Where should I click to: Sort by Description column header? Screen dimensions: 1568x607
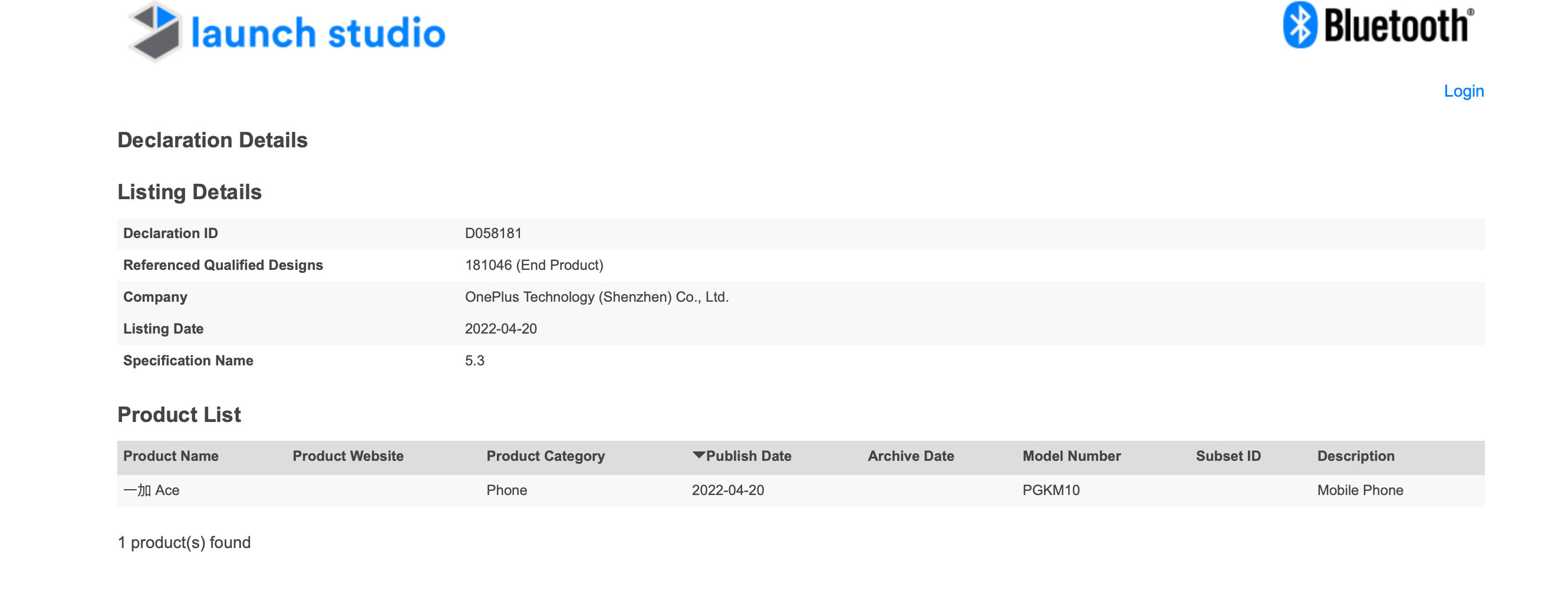tap(1356, 456)
